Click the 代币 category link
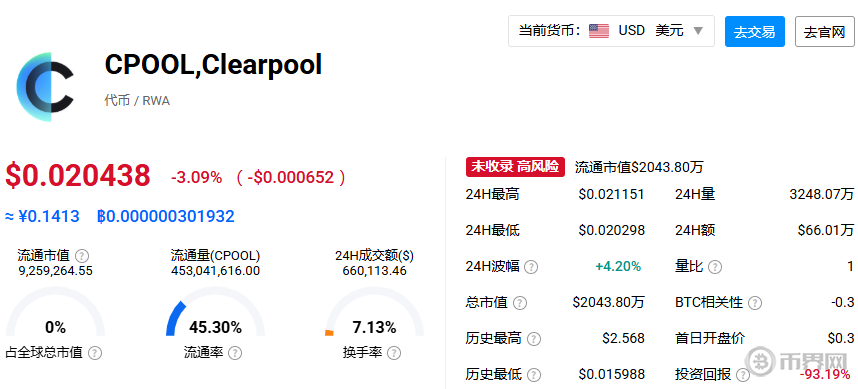Screen dimensions: 858x389 point(117,101)
